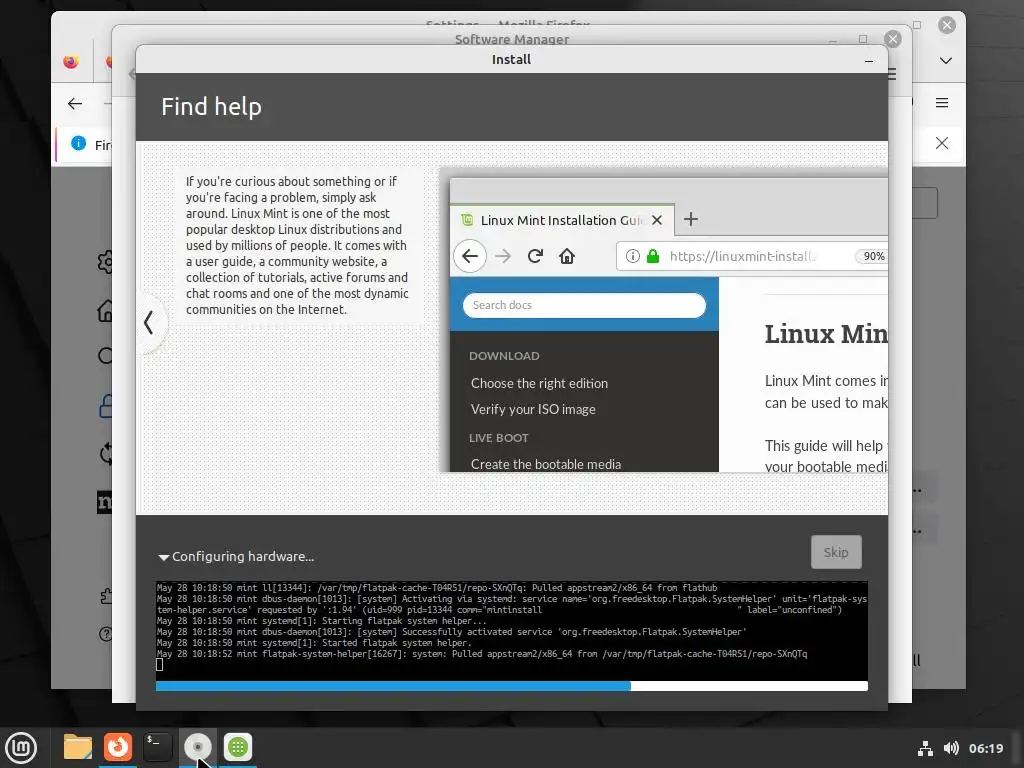
Task: Open the network tray icon
Action: click(x=925, y=748)
